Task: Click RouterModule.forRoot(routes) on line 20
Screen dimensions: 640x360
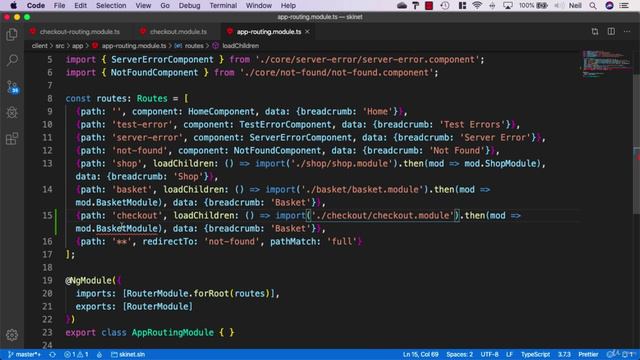Action: click(x=198, y=293)
